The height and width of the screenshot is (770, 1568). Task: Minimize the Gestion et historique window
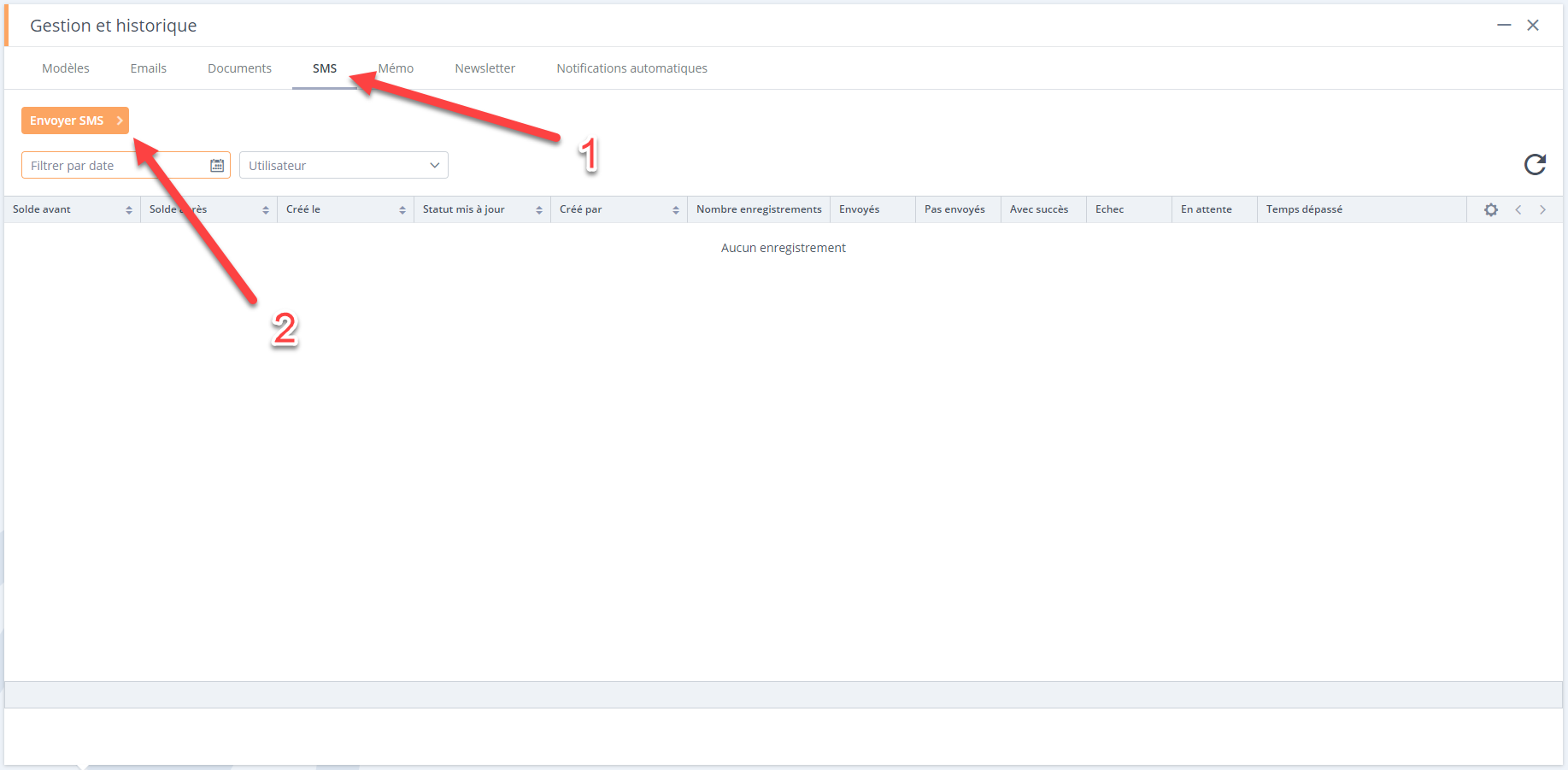click(1504, 25)
